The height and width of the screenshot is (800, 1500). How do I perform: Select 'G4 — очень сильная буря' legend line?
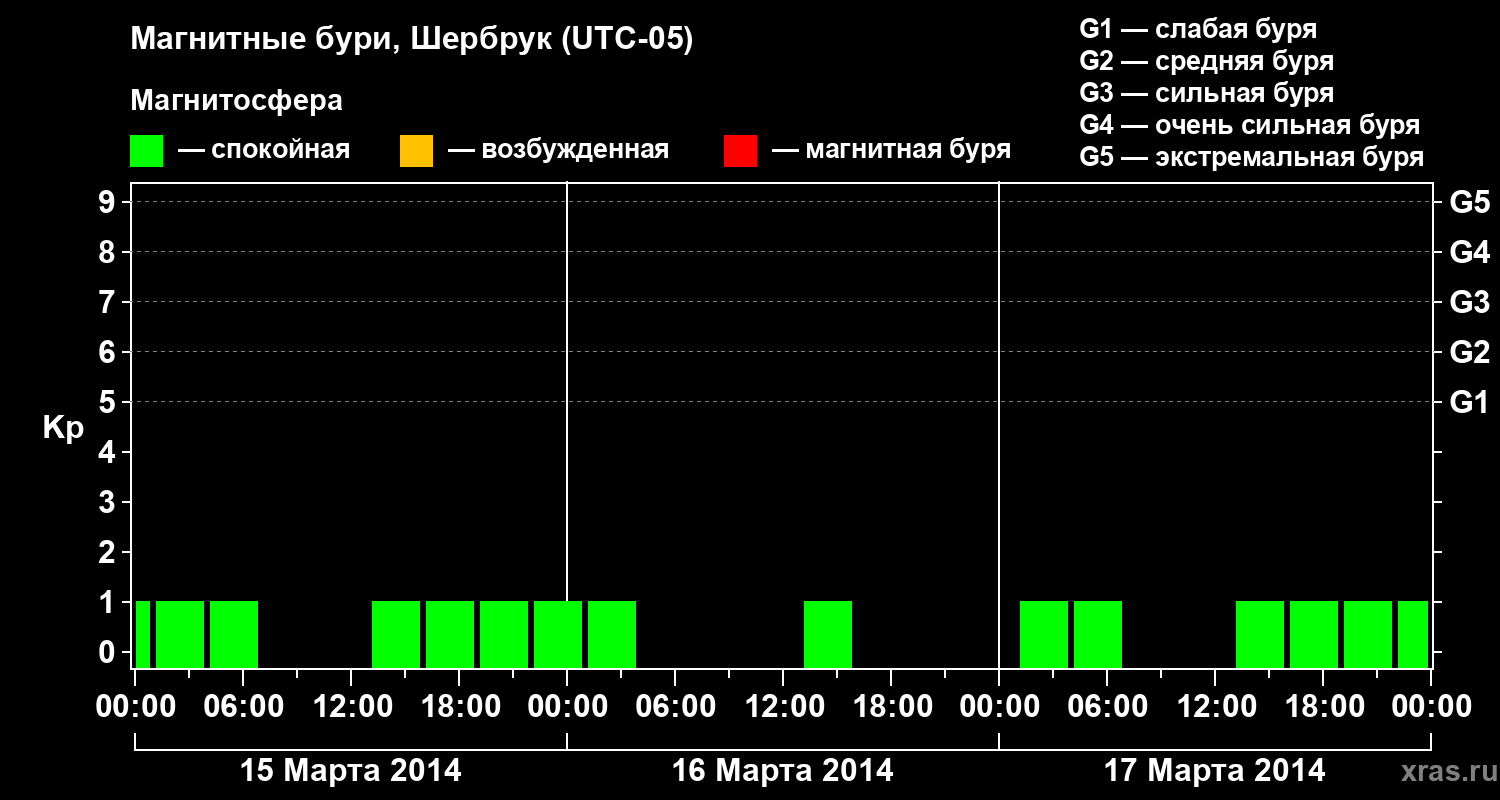1250,125
